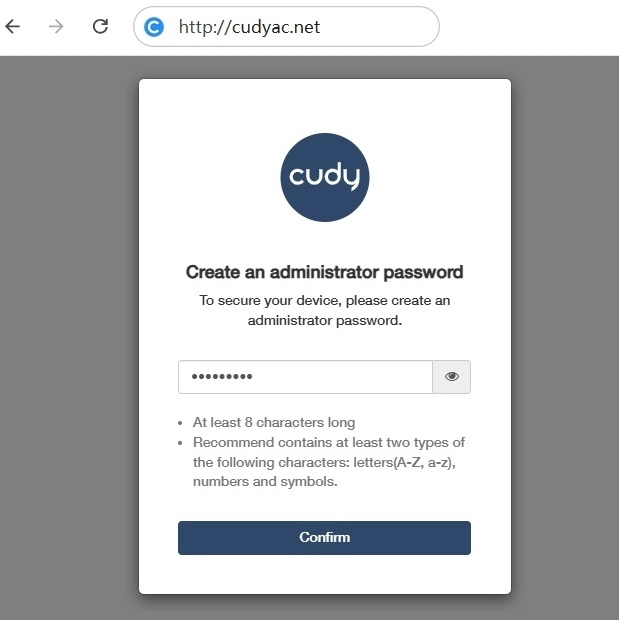
Task: Select the http://cudyac.net URL text
Action: coord(249,27)
